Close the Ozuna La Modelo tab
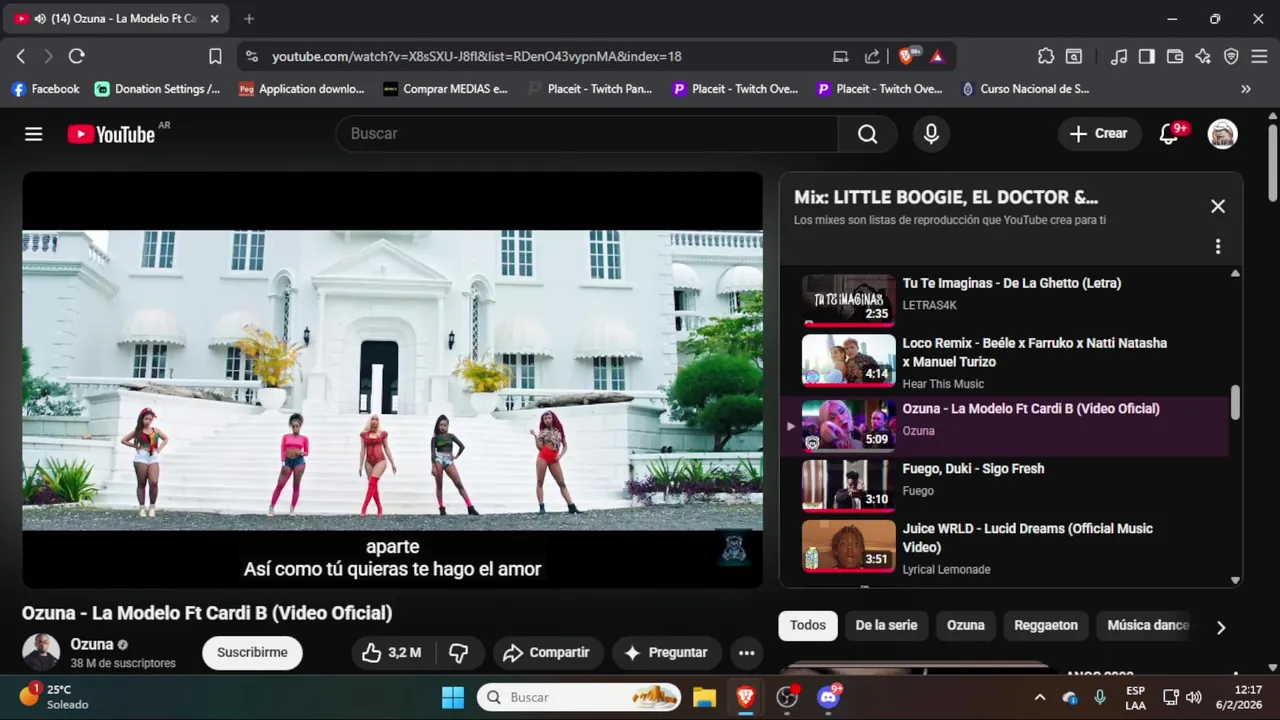The image size is (1280, 720). (x=214, y=19)
